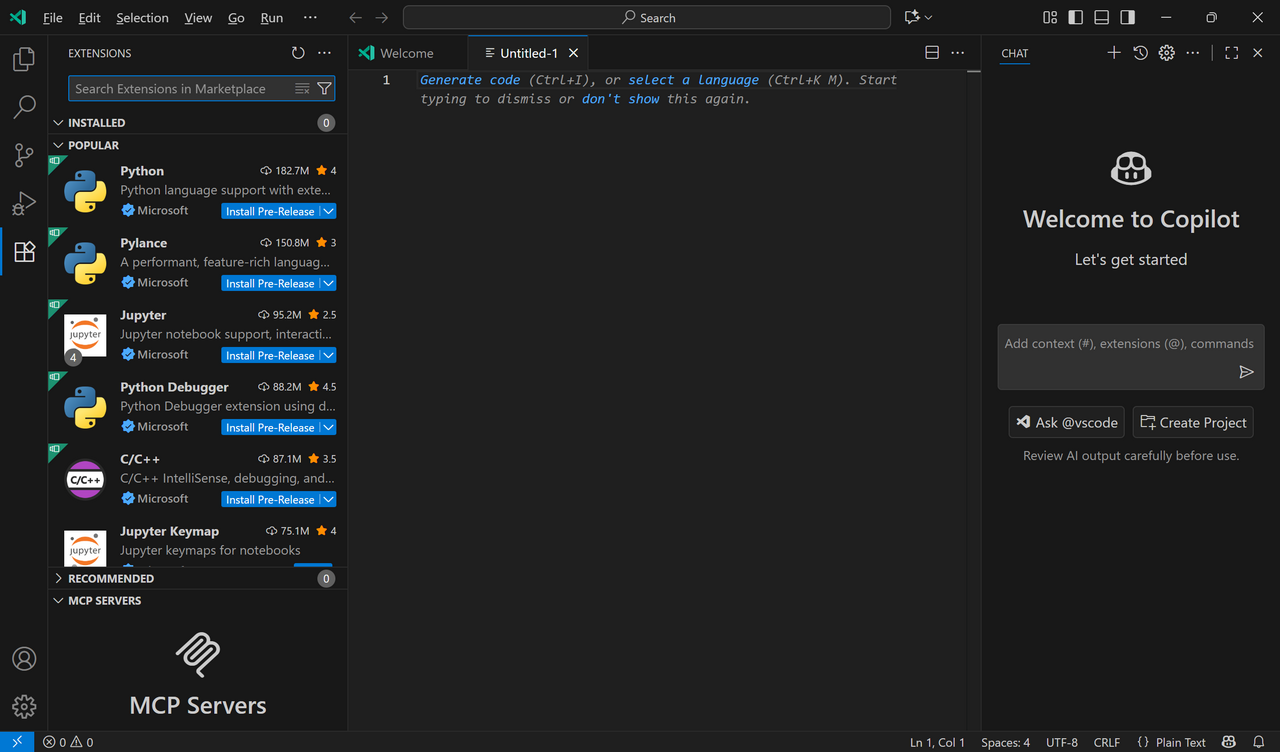Start a new chat with plus icon
Image resolution: width=1280 pixels, height=752 pixels.
point(1114,53)
